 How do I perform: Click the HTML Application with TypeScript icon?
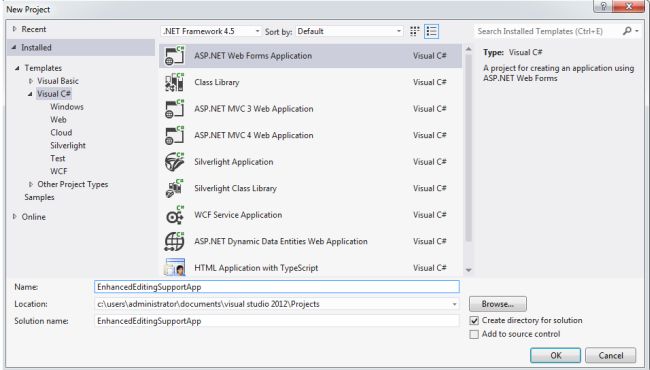[174, 267]
